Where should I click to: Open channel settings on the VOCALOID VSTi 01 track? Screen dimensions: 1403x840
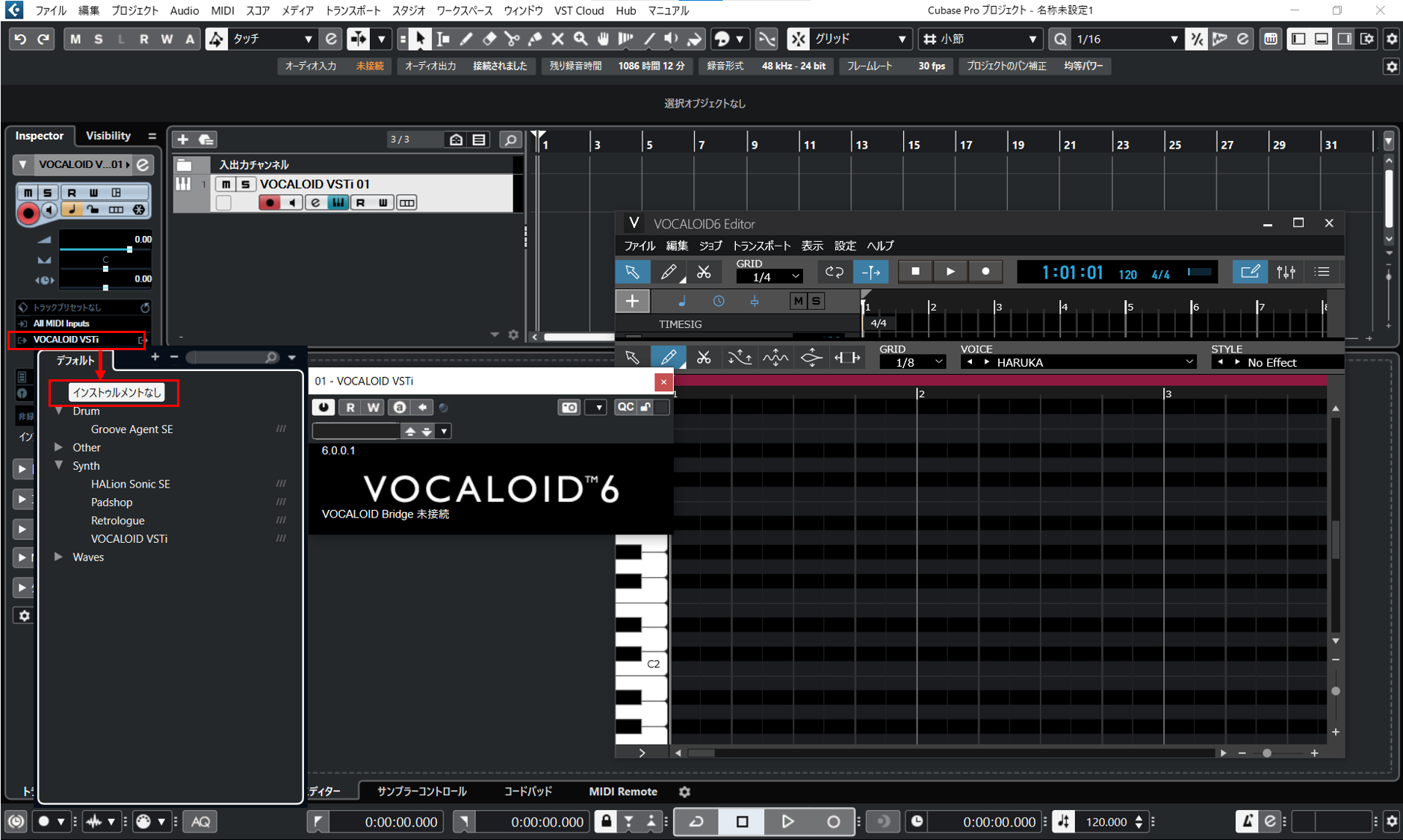316,202
